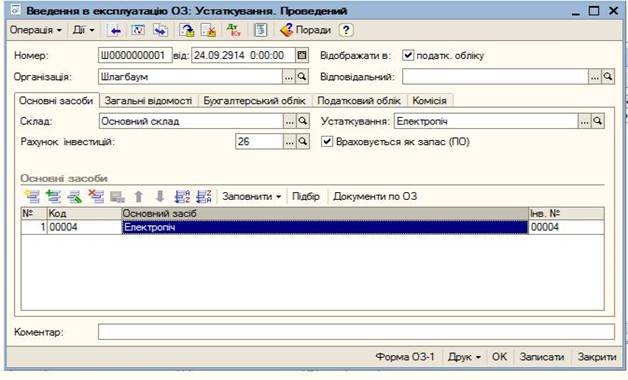Click the Інв. № column header
The width and height of the screenshot is (628, 380).
point(566,213)
